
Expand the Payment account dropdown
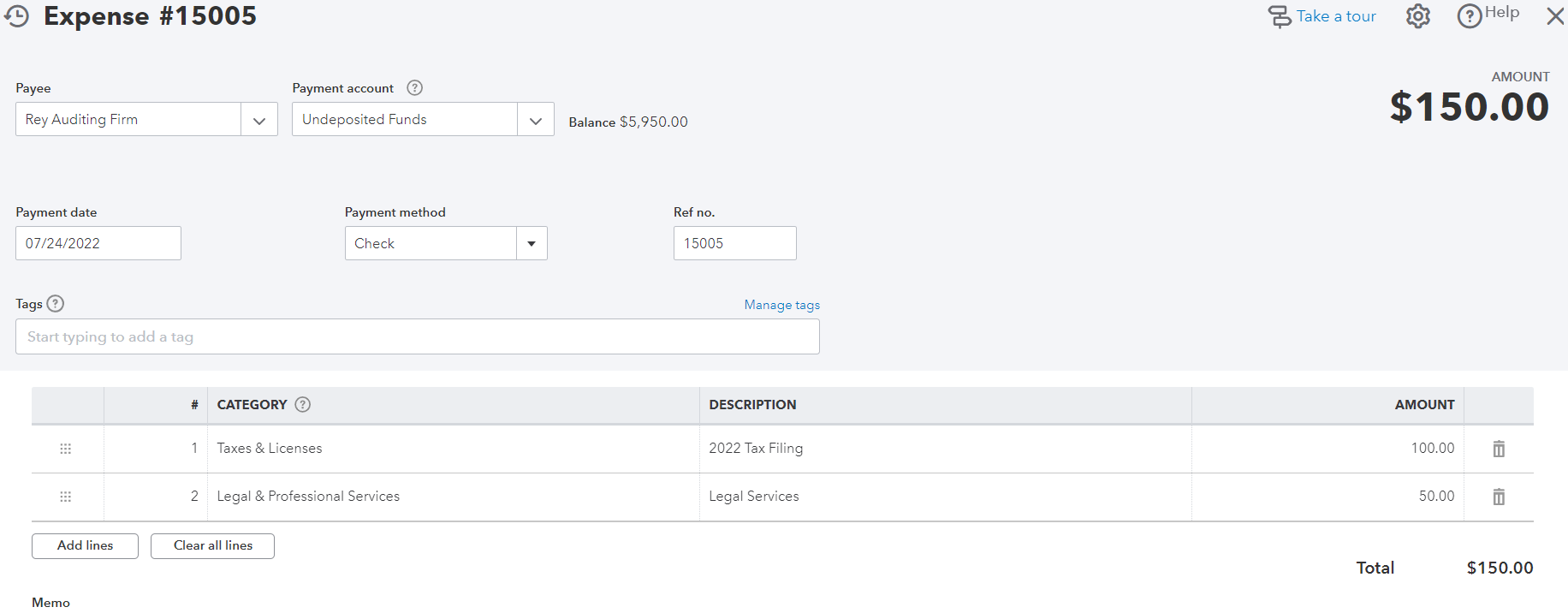coord(535,120)
